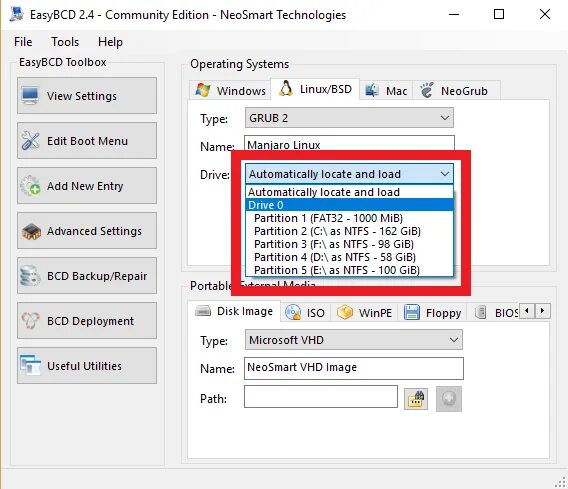Switch to the ISO tab
The height and width of the screenshot is (489, 568).
305,313
